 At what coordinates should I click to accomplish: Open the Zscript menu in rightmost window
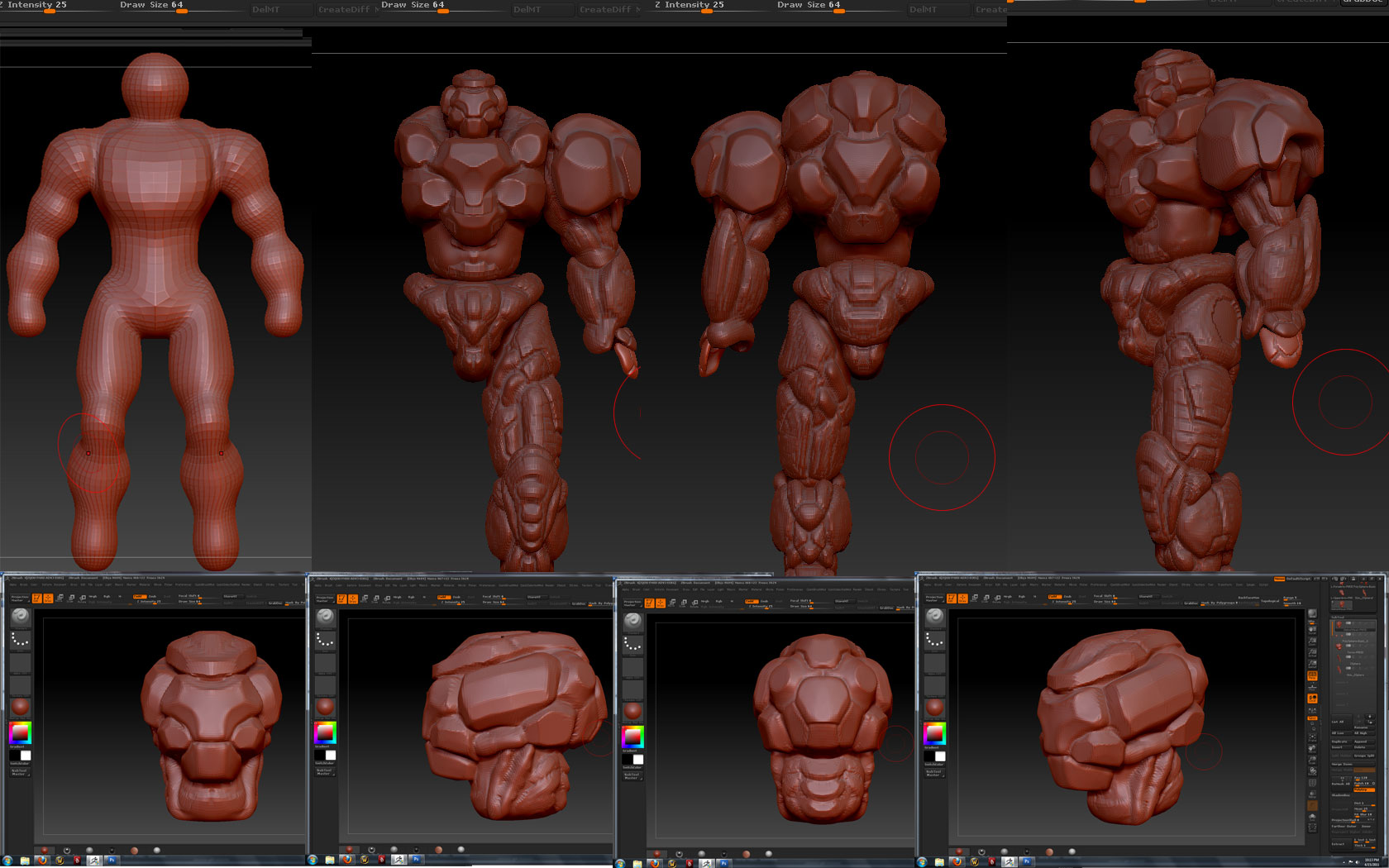(x=1263, y=584)
